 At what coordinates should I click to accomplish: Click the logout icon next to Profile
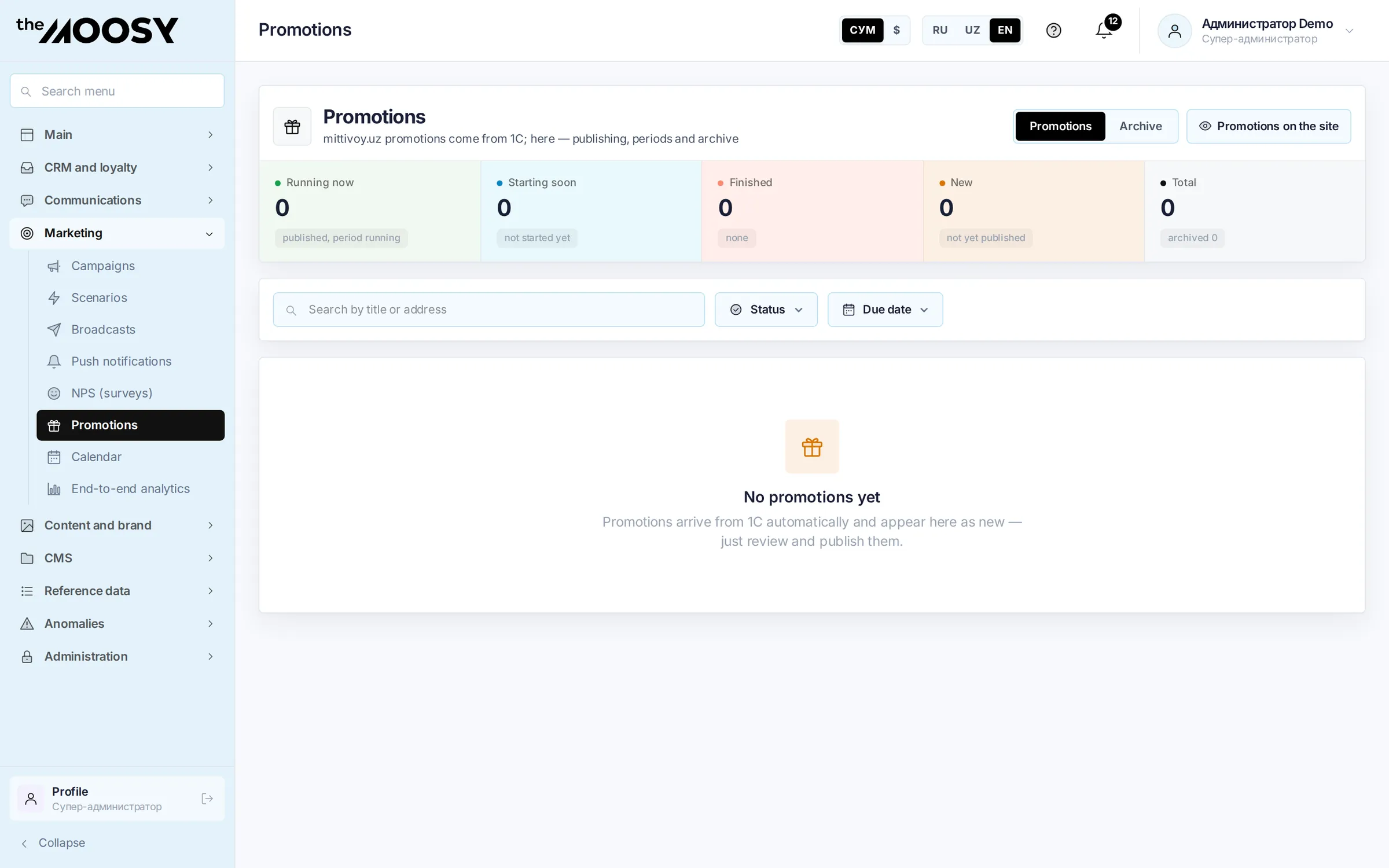[x=207, y=799]
